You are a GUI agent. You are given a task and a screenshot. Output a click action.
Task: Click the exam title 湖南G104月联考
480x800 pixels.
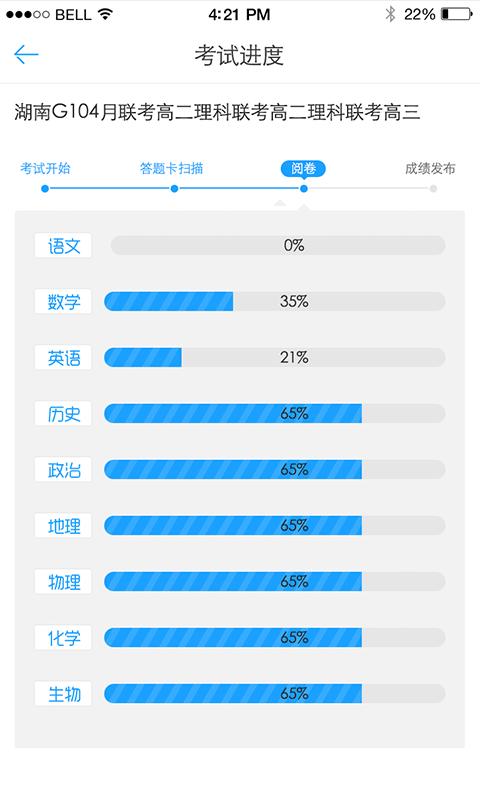[84, 112]
